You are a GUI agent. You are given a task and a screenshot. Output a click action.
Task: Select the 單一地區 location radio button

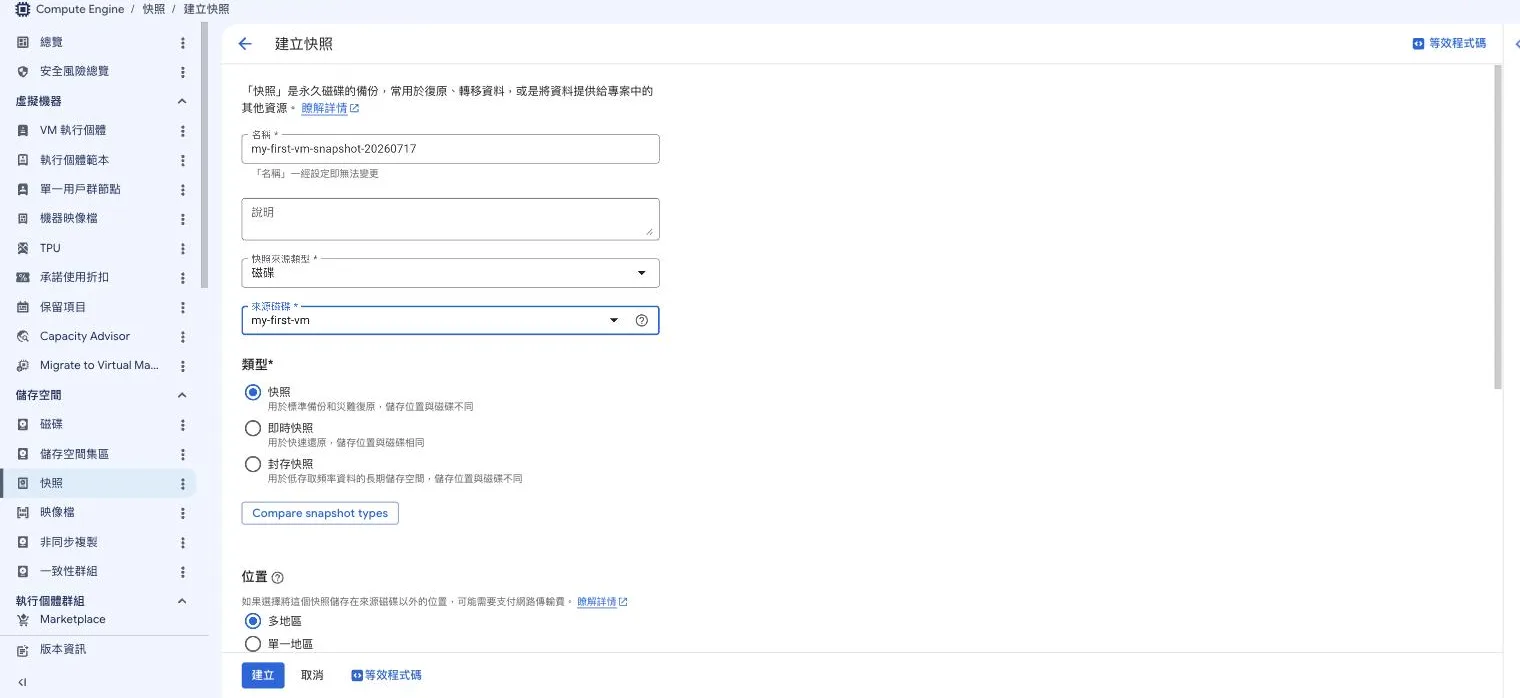253,644
